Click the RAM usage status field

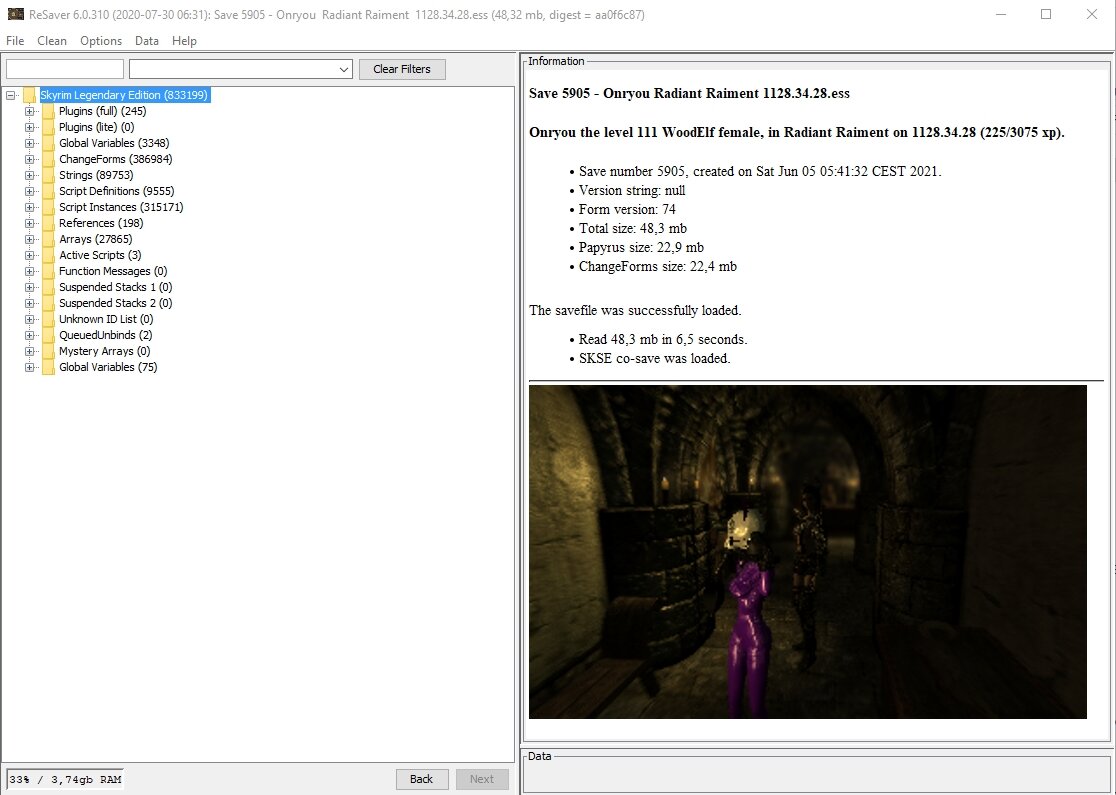[65, 779]
